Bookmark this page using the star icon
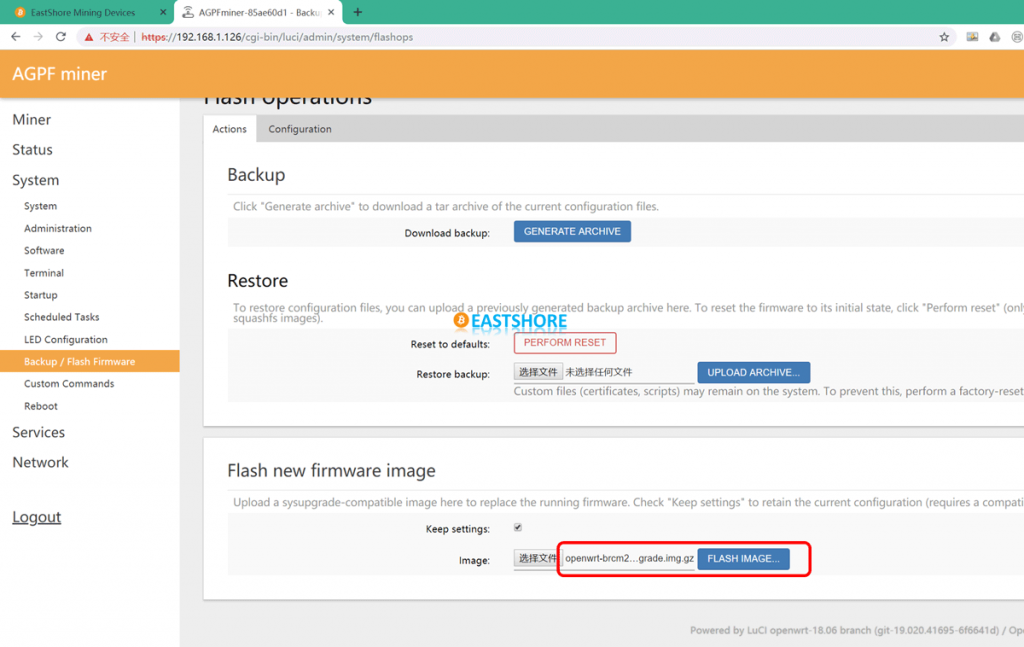1024x647 pixels. pyautogui.click(x=944, y=36)
